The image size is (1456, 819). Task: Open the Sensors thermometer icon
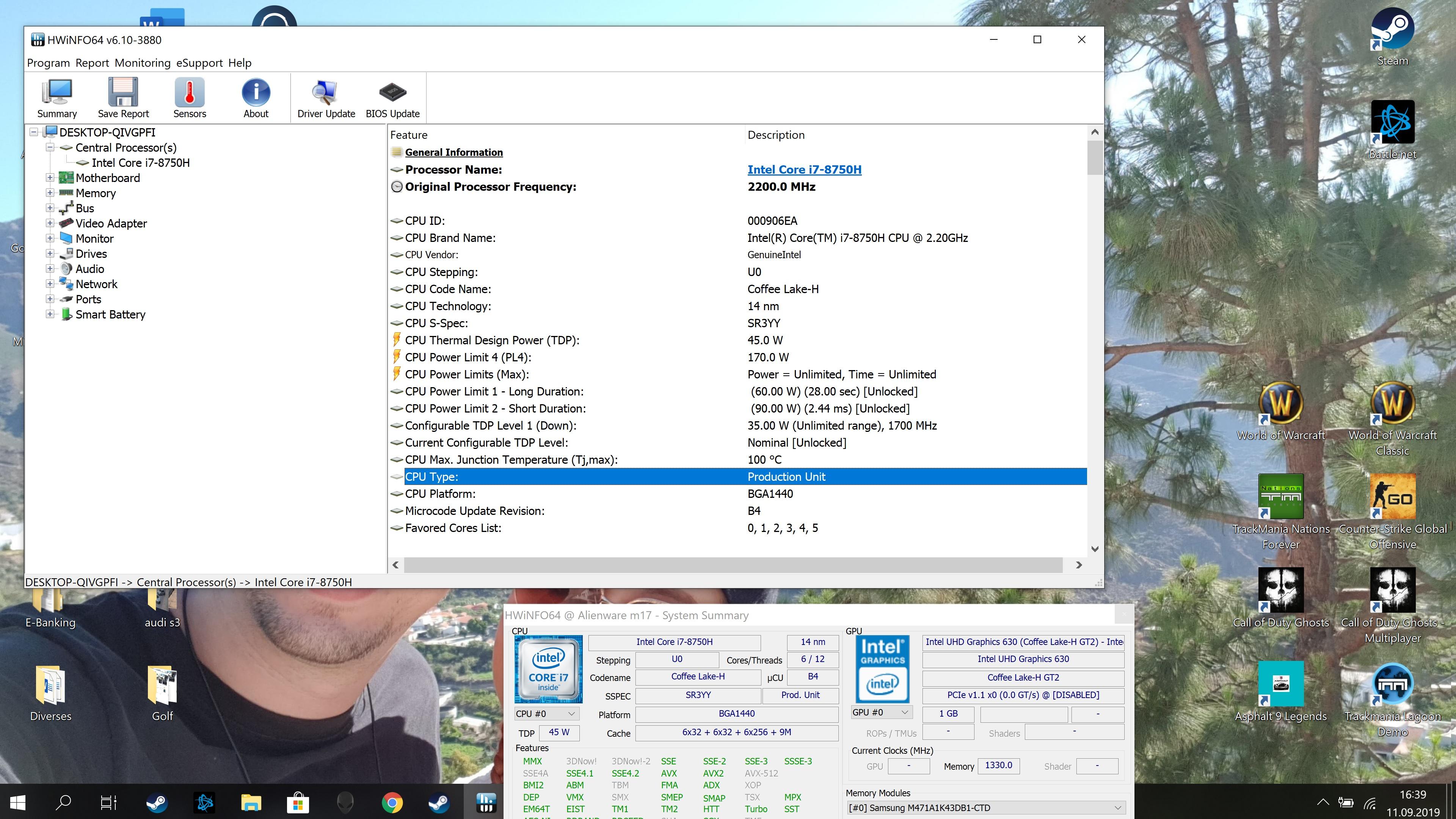189,97
